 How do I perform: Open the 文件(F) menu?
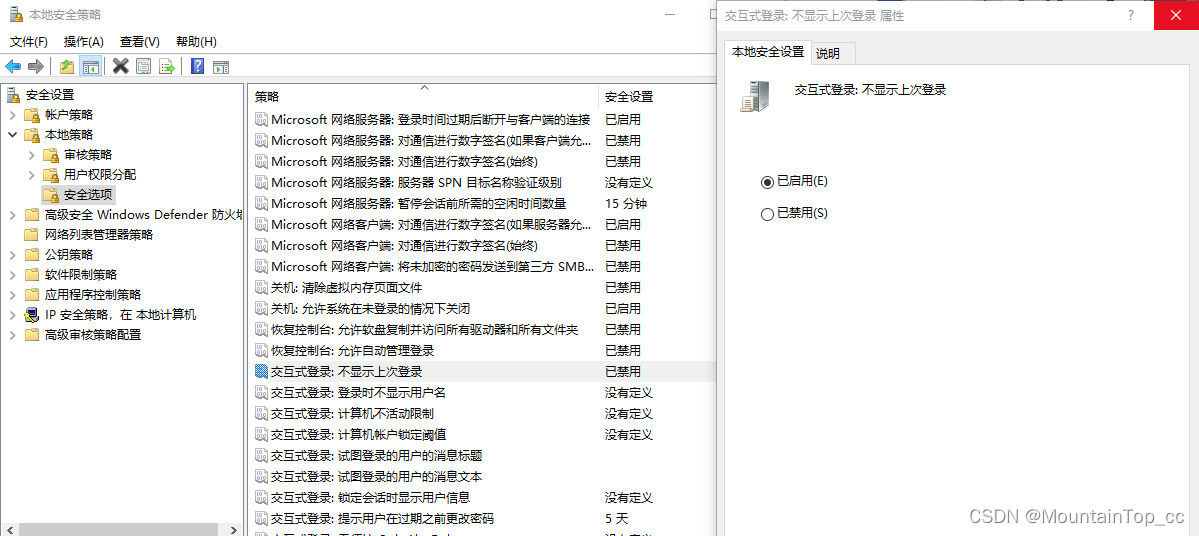28,41
